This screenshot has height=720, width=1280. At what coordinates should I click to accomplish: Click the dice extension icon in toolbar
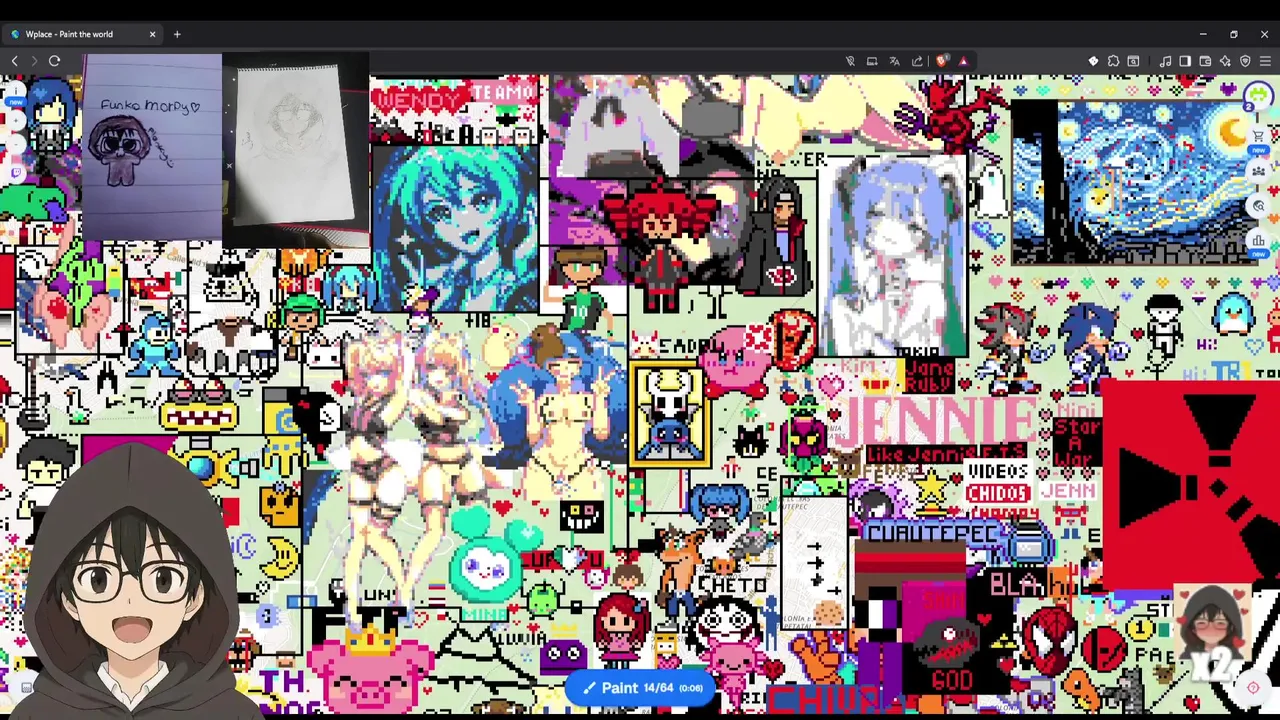point(1093,61)
